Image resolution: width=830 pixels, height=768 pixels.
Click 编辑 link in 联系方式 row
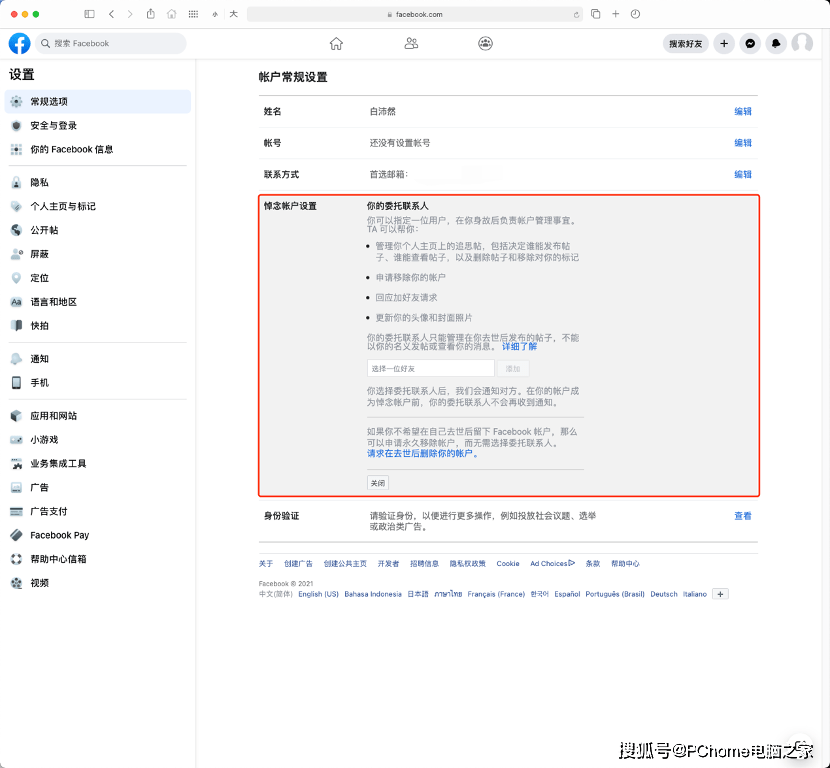point(743,174)
